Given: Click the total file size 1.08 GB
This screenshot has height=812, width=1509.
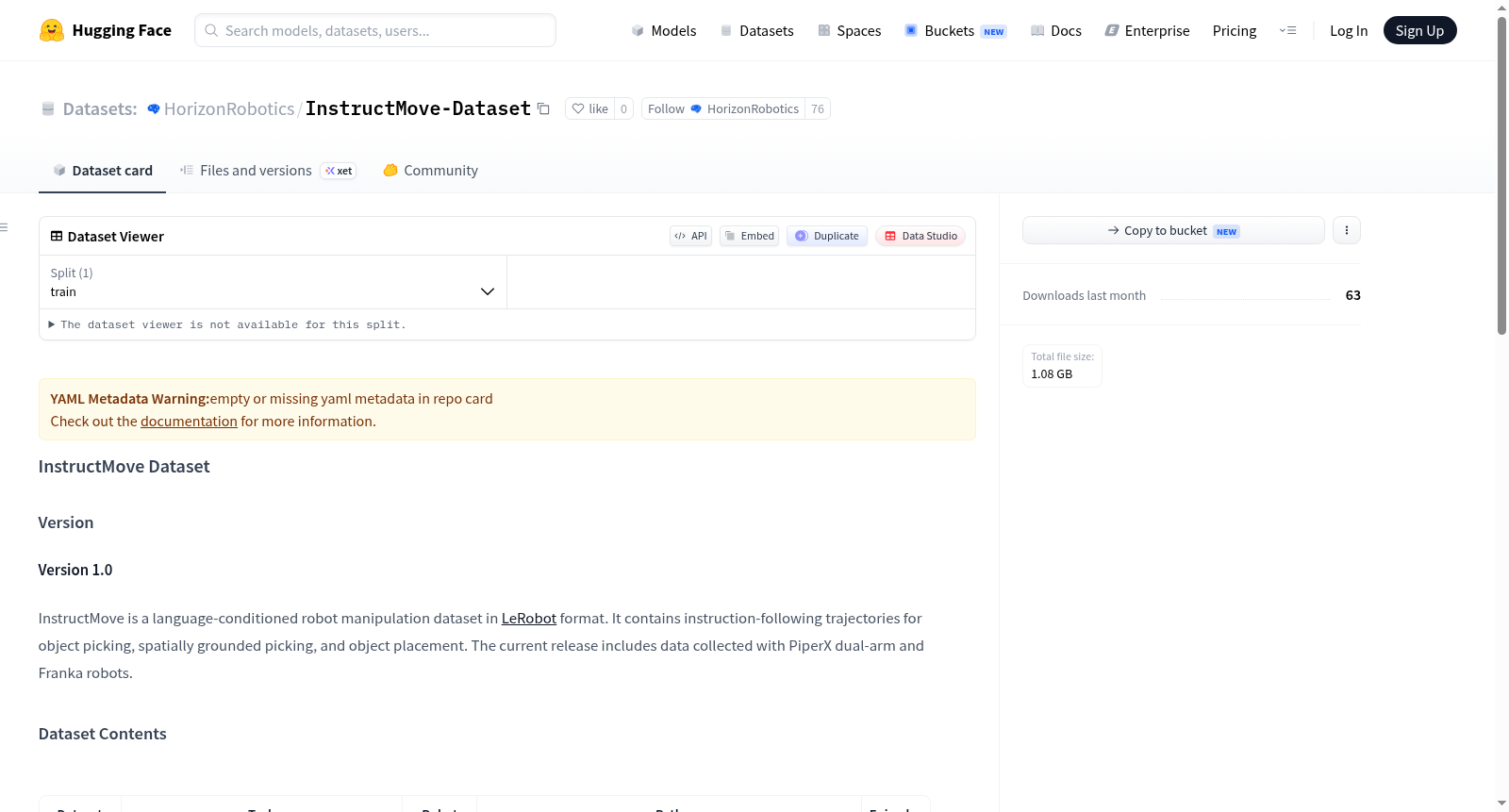Looking at the screenshot, I should click(1052, 374).
